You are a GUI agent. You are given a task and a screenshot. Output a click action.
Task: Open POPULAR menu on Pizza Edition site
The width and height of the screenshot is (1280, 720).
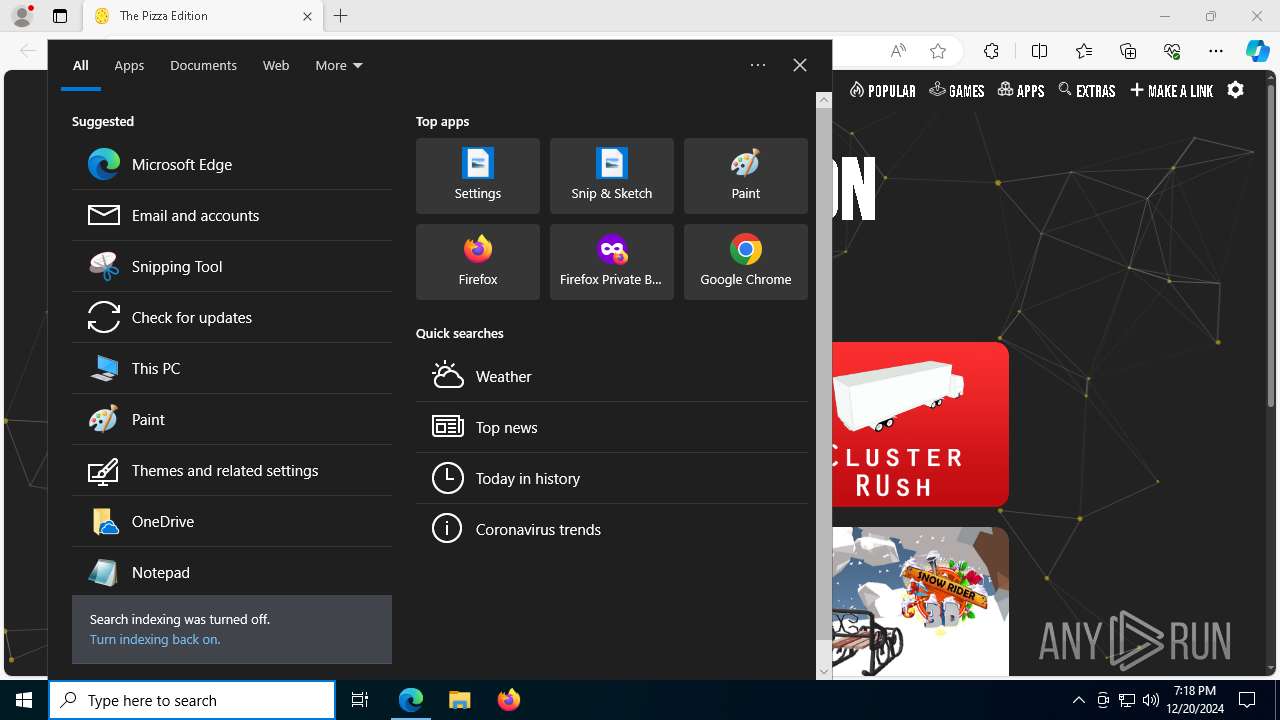[883, 90]
